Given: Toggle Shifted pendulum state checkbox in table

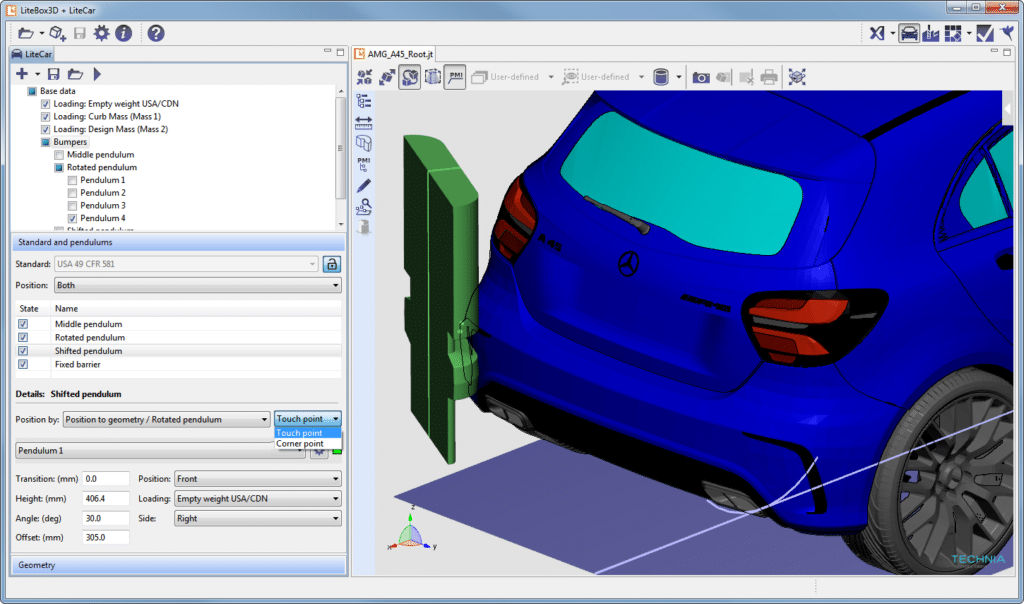Looking at the screenshot, I should [x=24, y=351].
